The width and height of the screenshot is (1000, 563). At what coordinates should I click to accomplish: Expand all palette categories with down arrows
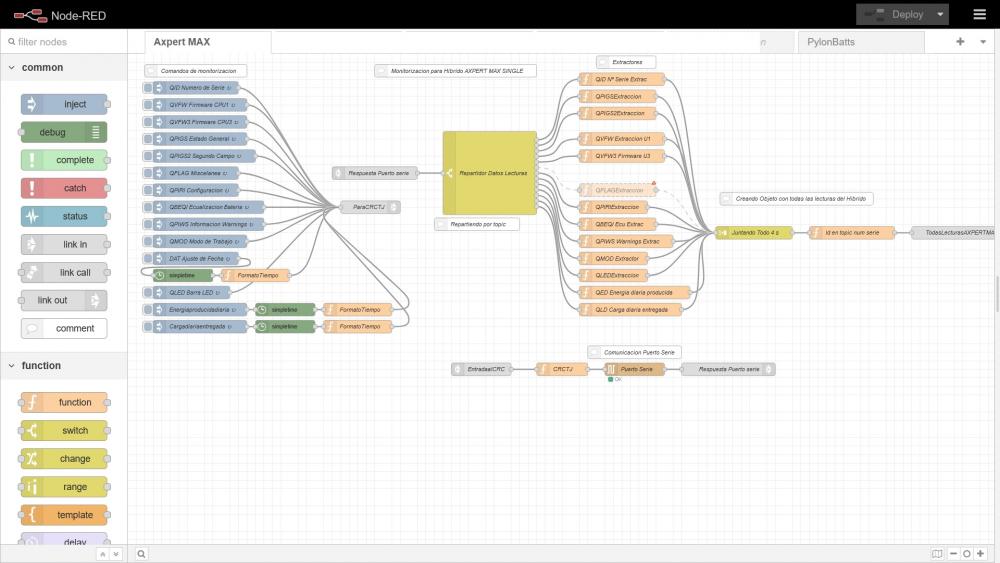[x=115, y=553]
